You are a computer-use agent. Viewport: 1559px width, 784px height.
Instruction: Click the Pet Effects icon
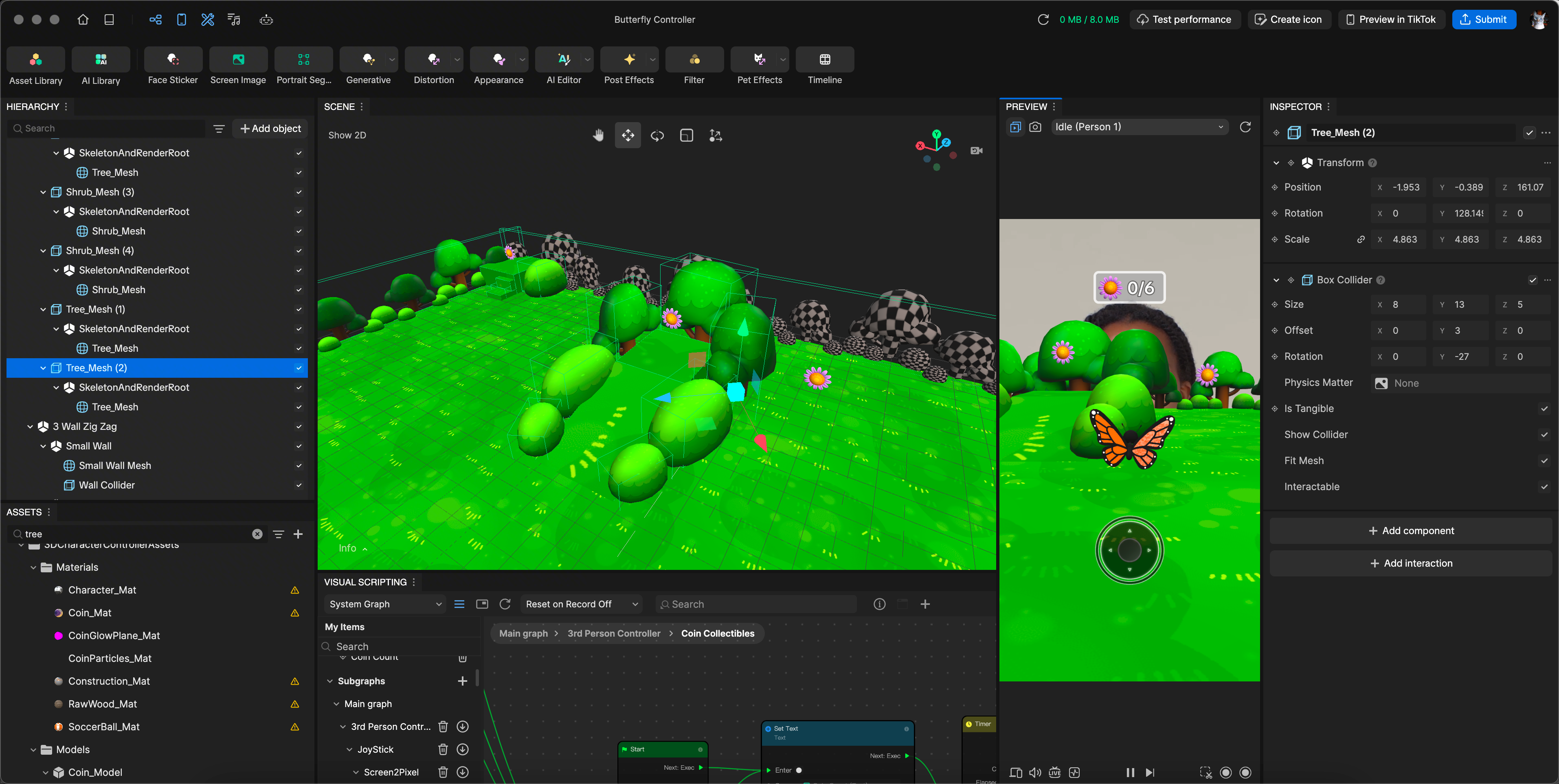click(x=759, y=60)
